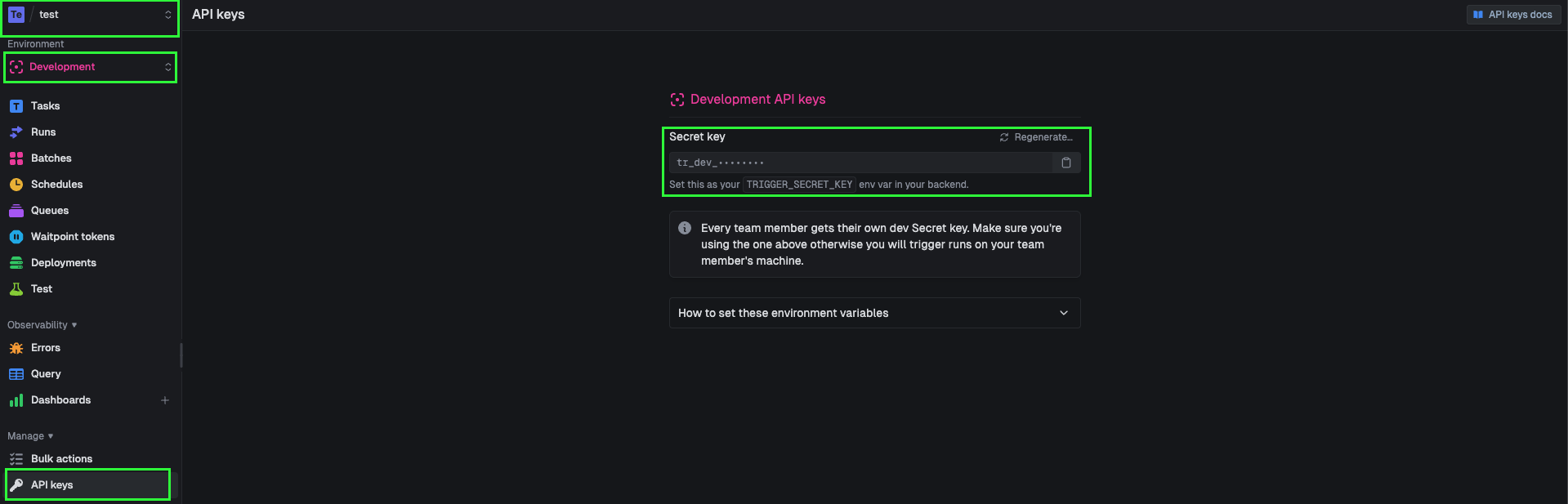The image size is (1568, 504).
Task: Click the Tasks icon in sidebar
Action: [x=16, y=106]
